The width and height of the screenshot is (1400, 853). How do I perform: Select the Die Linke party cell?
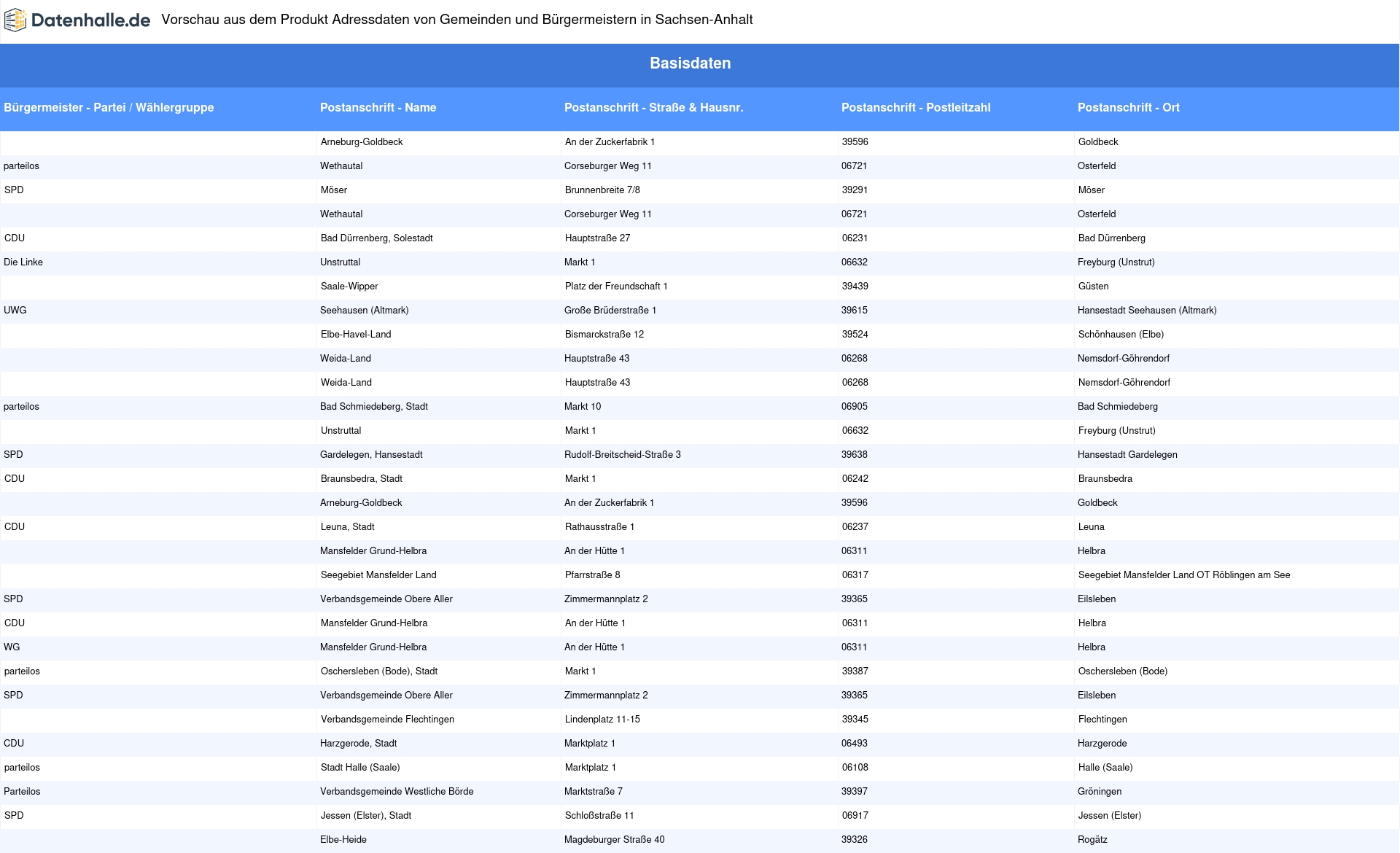[23, 262]
